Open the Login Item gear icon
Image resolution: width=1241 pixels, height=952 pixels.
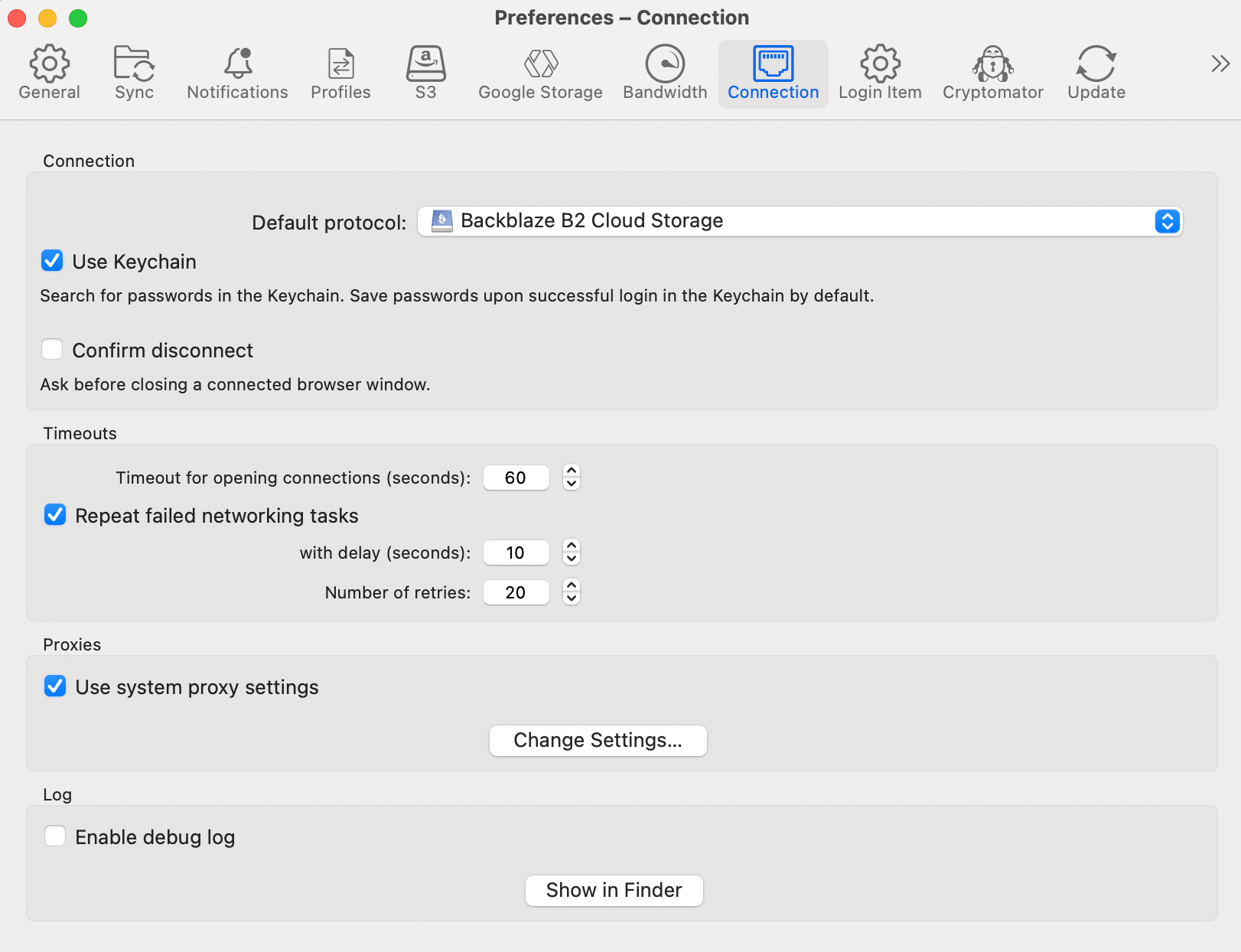click(x=880, y=63)
